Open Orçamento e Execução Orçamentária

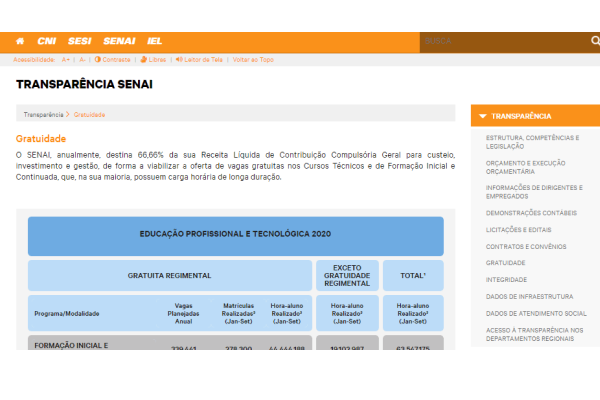point(525,167)
